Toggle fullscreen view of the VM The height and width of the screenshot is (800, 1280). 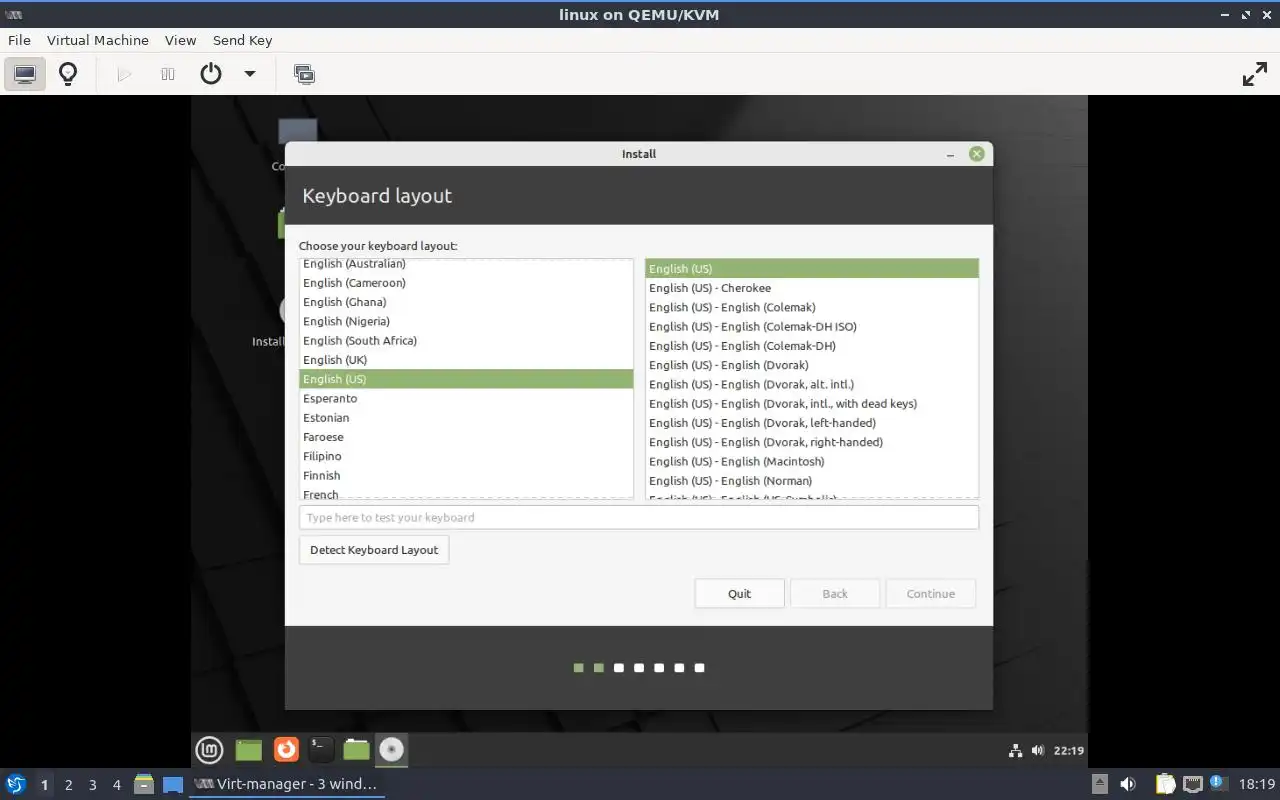(1254, 74)
